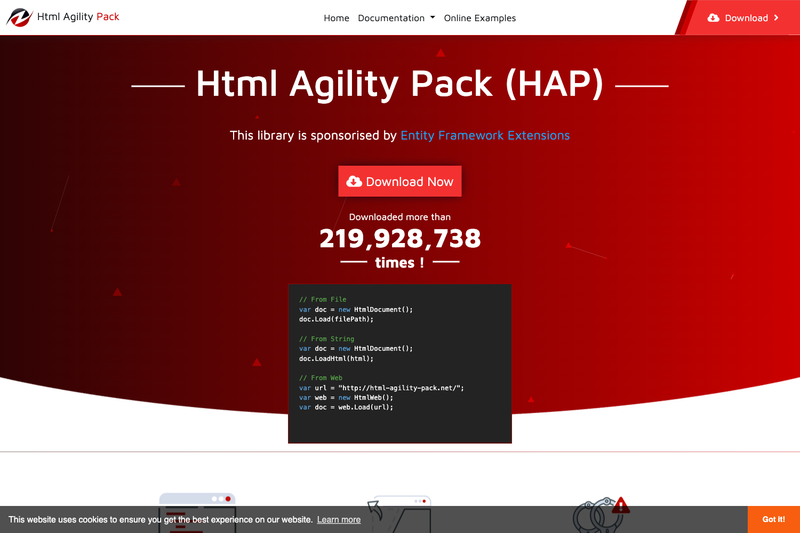This screenshot has width=800, height=533.
Task: Click the Download Now button
Action: [x=399, y=181]
